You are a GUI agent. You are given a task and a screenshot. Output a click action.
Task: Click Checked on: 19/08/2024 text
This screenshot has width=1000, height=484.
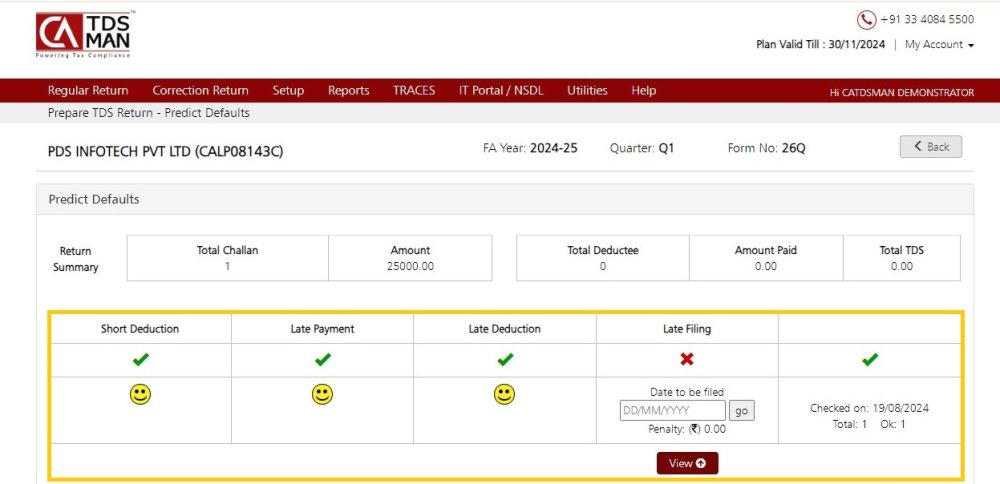[869, 408]
